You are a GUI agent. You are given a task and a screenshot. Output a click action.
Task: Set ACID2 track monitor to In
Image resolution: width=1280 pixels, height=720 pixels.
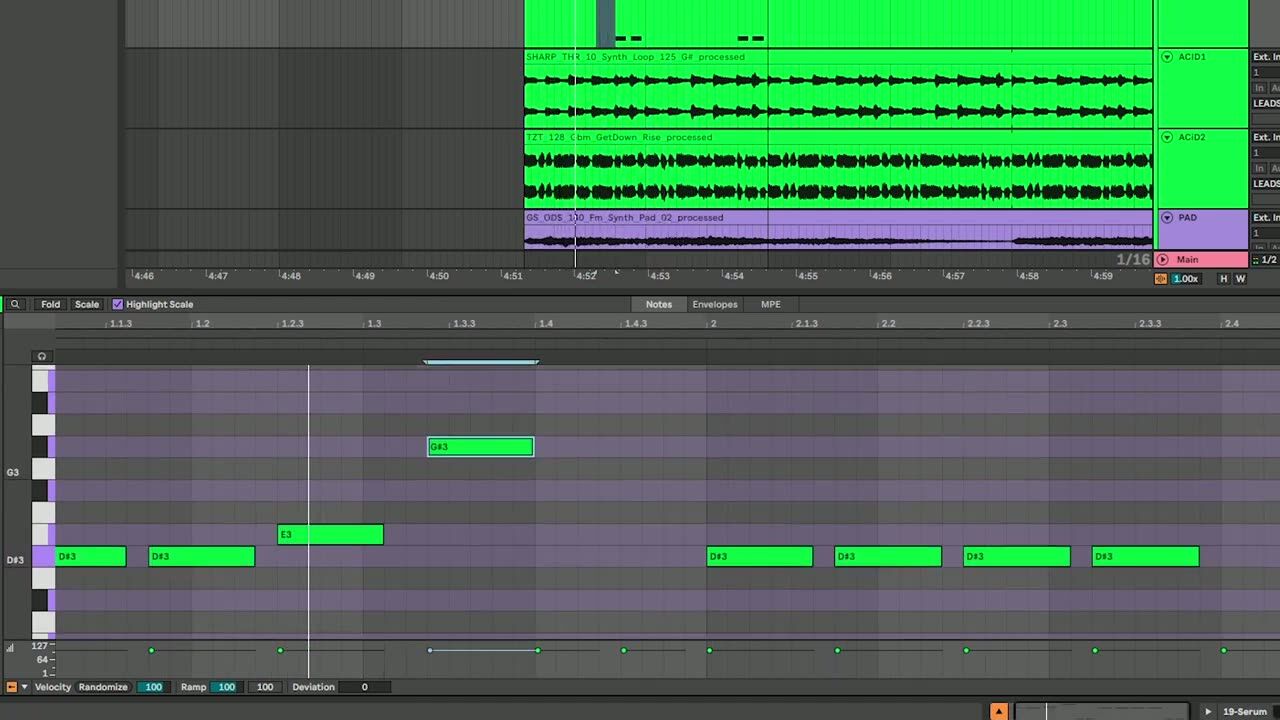1260,168
